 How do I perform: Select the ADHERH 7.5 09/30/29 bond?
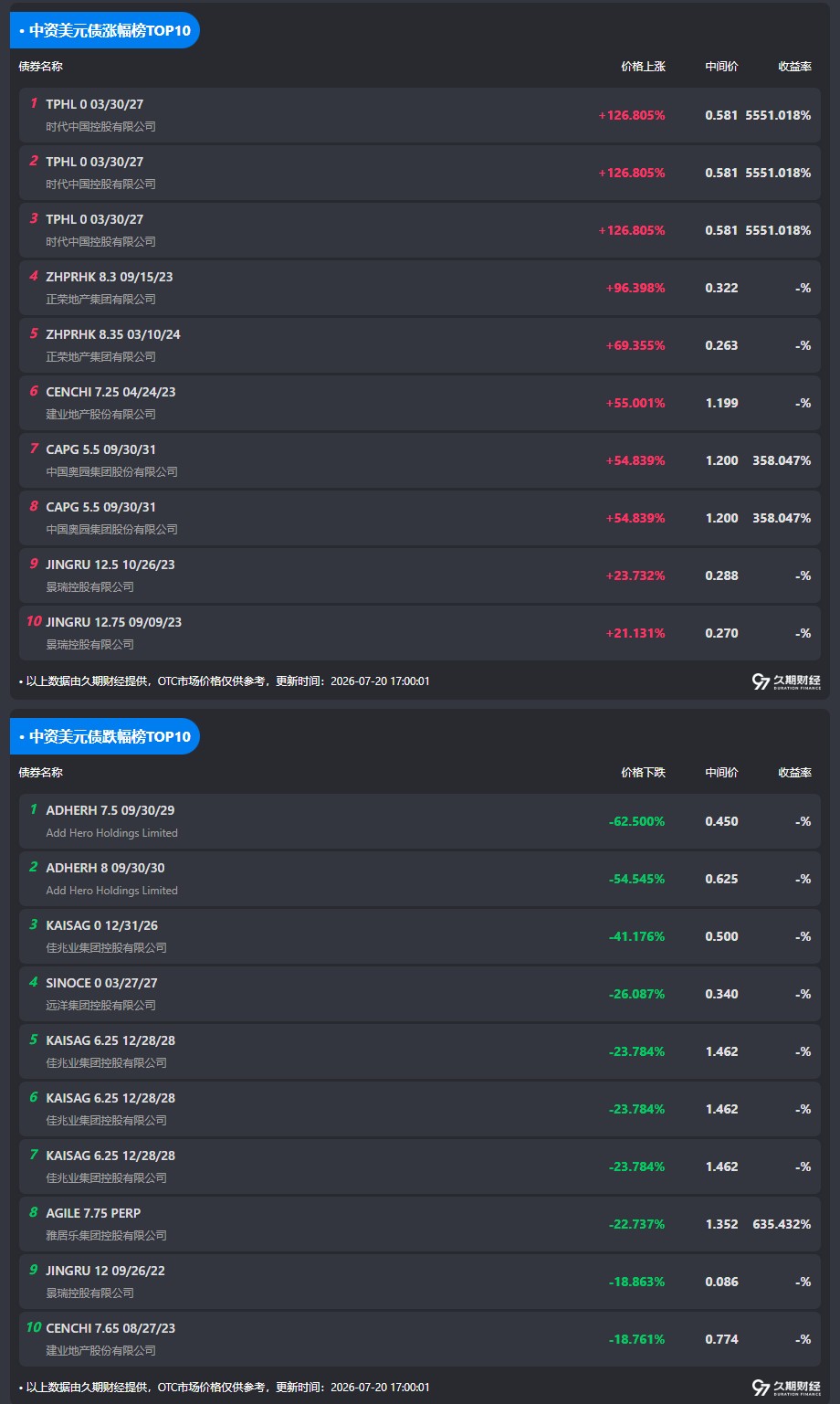tap(420, 821)
